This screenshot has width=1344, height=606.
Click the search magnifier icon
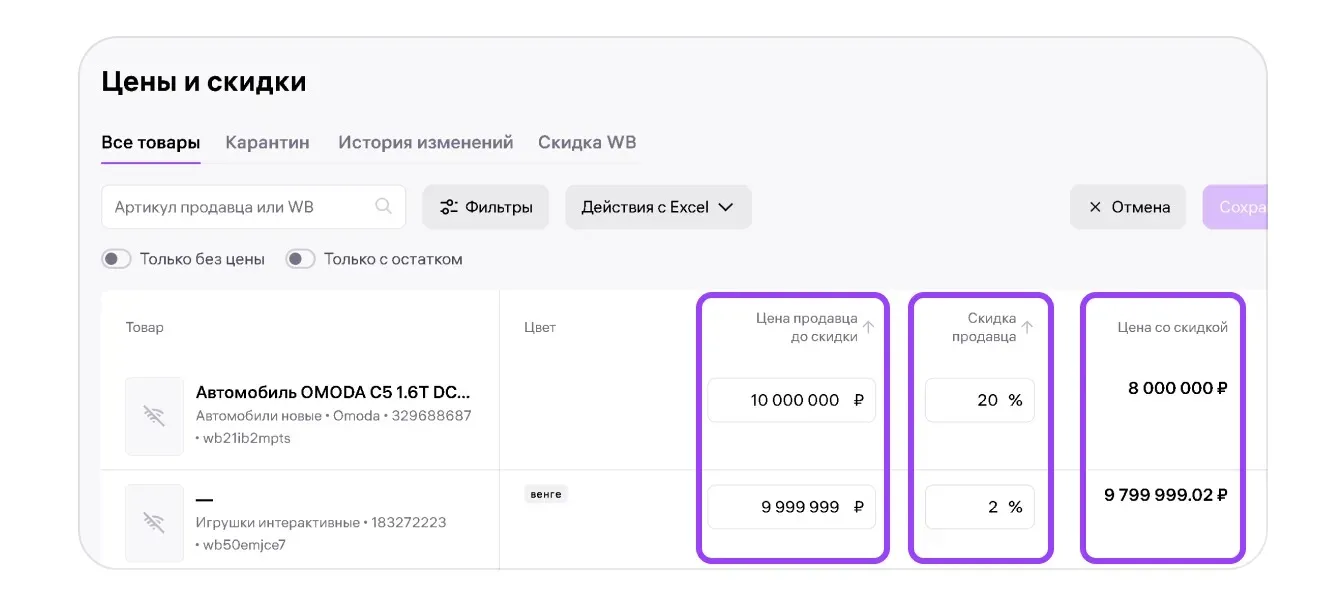(383, 207)
